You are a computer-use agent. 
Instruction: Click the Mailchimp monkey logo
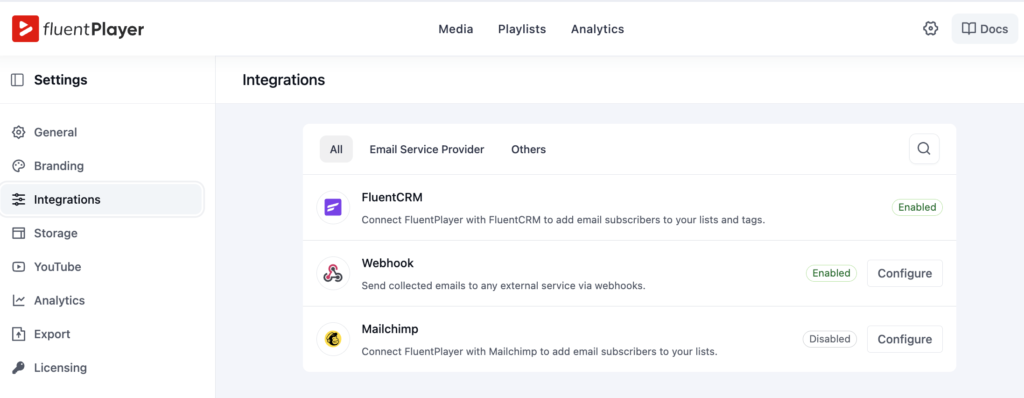333,339
